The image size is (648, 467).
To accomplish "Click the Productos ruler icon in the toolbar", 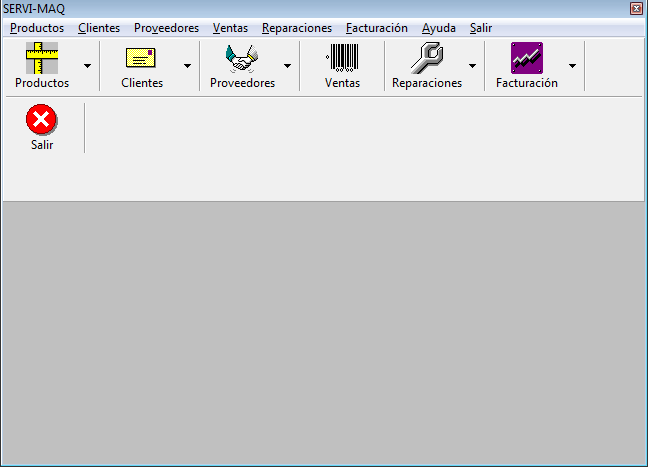I will coord(42,59).
